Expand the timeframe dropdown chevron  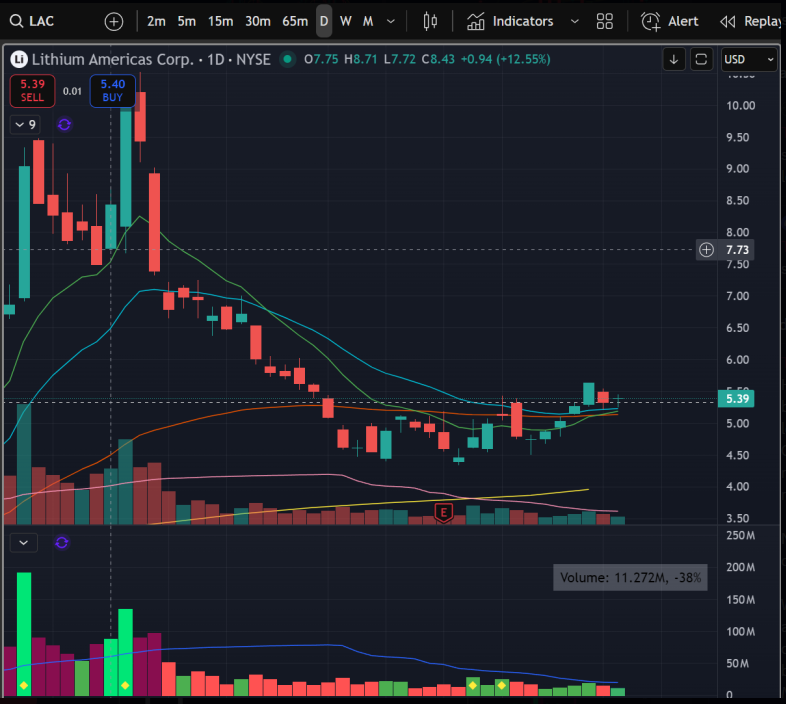(x=391, y=22)
